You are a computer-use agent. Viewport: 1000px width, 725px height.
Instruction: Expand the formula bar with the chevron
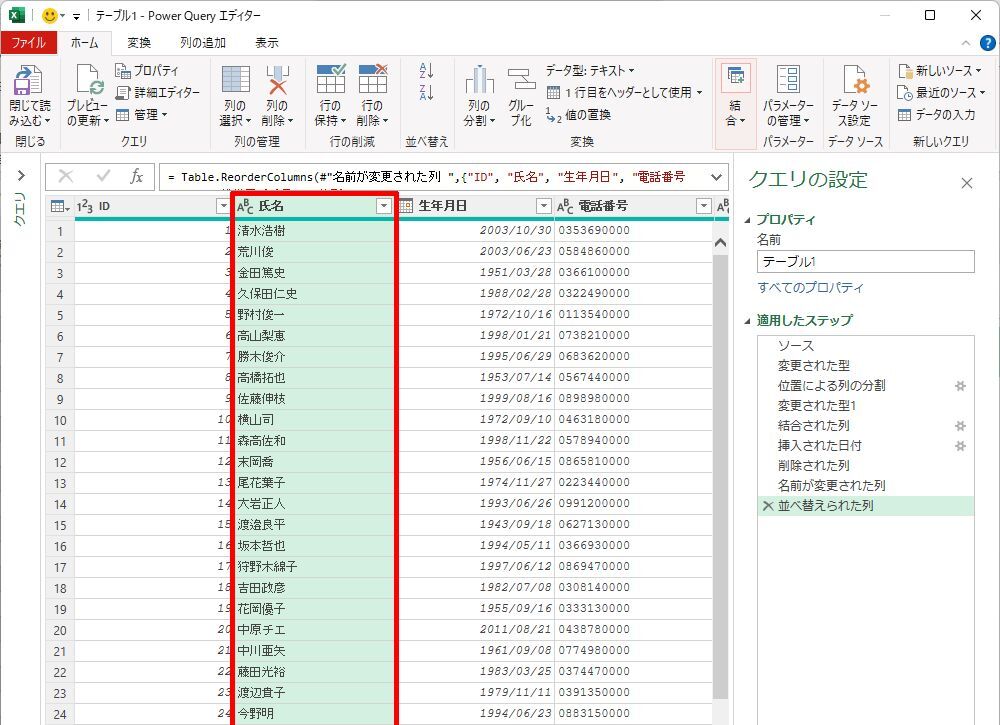pyautogui.click(x=716, y=177)
